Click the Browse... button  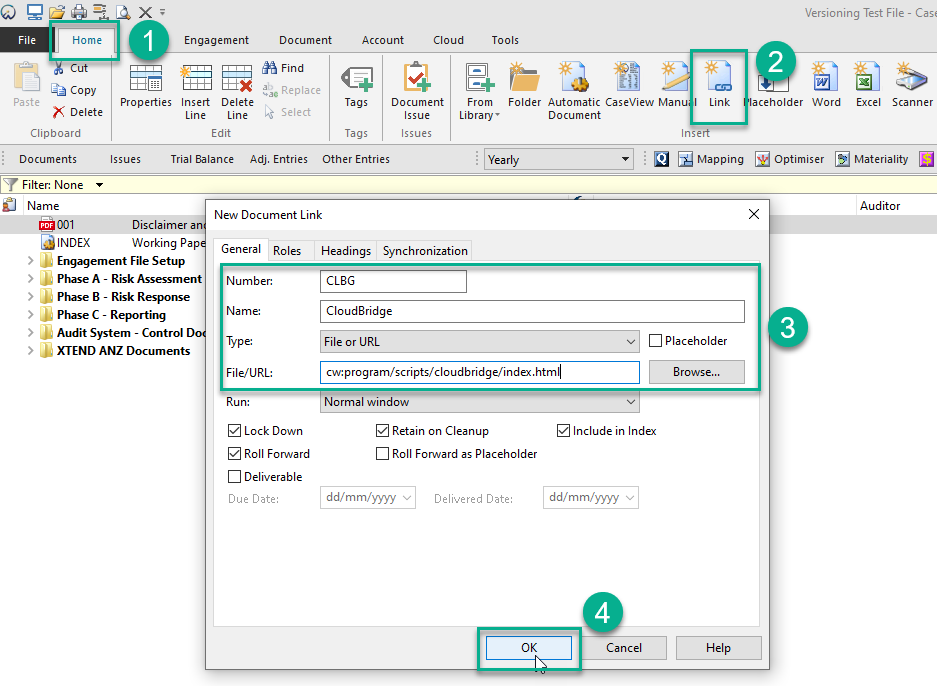click(696, 372)
